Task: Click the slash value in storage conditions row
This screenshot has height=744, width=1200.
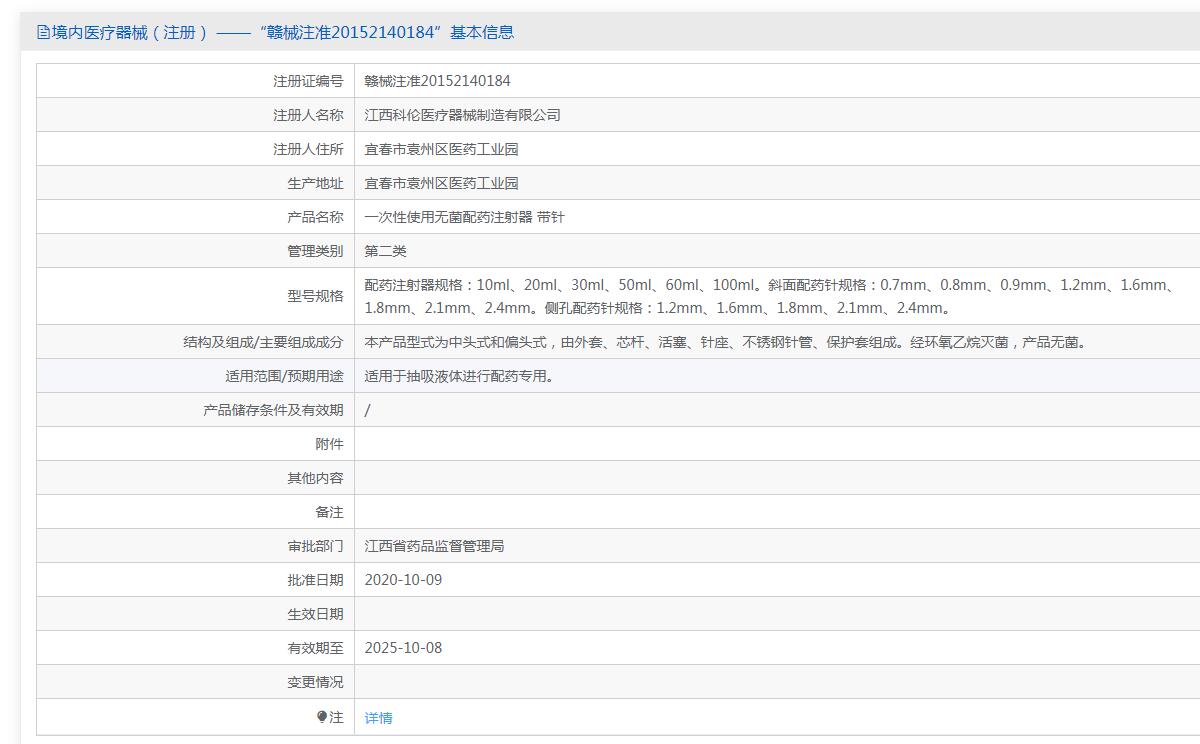Action: [x=367, y=410]
